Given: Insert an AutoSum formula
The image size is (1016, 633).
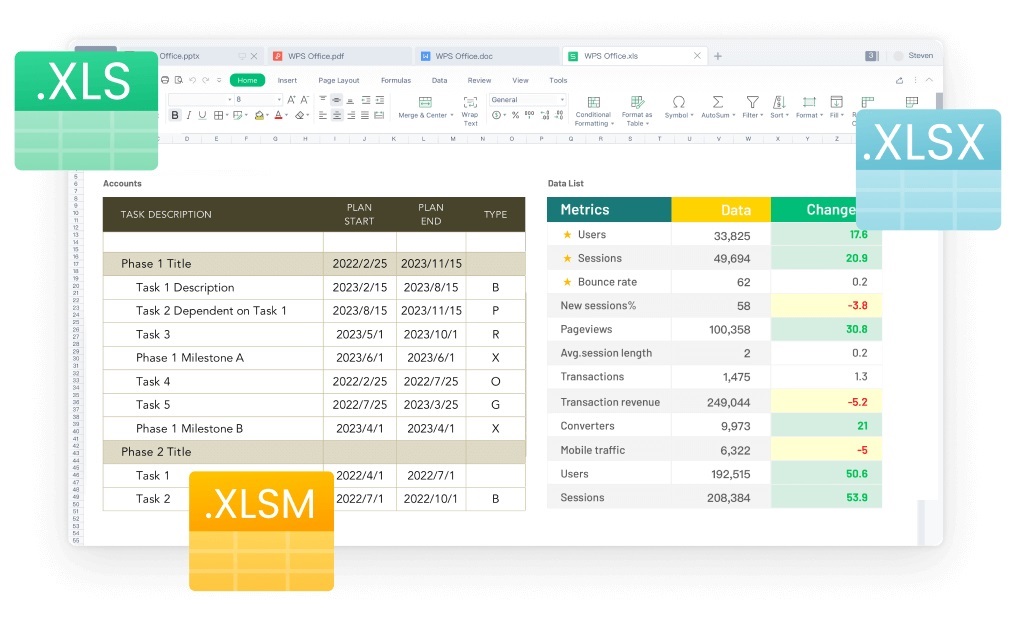Looking at the screenshot, I should [x=717, y=100].
